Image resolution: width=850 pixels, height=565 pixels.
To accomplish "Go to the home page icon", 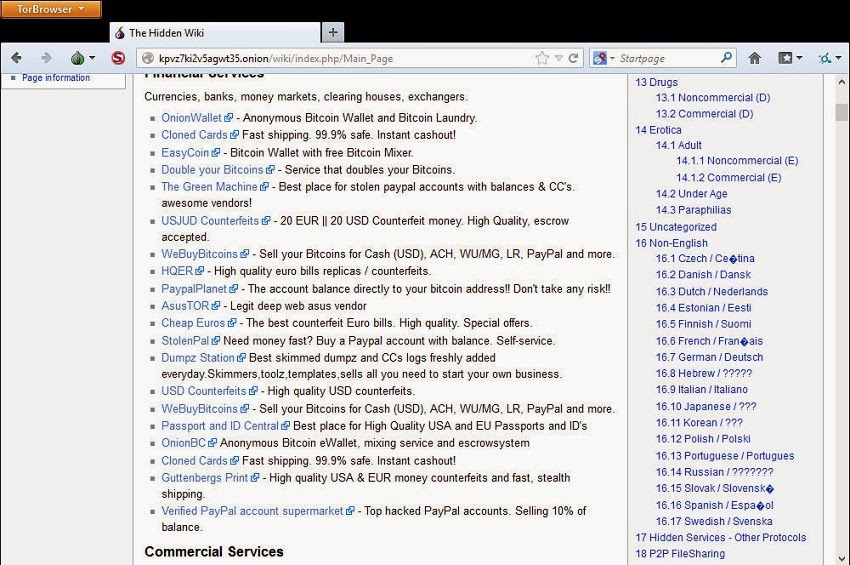I will (x=755, y=58).
